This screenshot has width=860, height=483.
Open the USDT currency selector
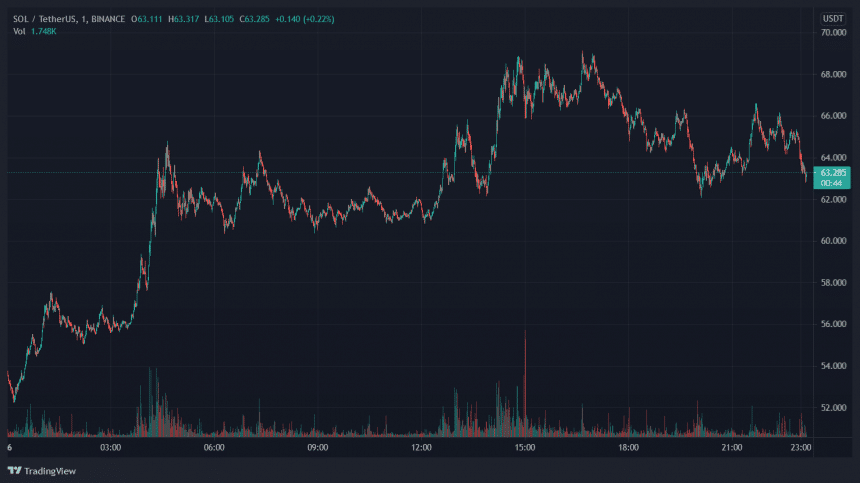point(832,18)
